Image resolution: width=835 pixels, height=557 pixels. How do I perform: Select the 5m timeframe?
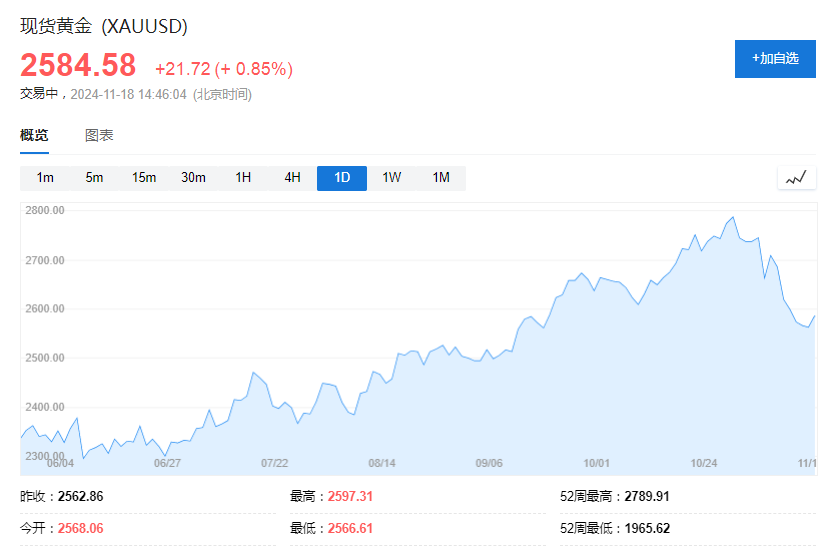[94, 178]
